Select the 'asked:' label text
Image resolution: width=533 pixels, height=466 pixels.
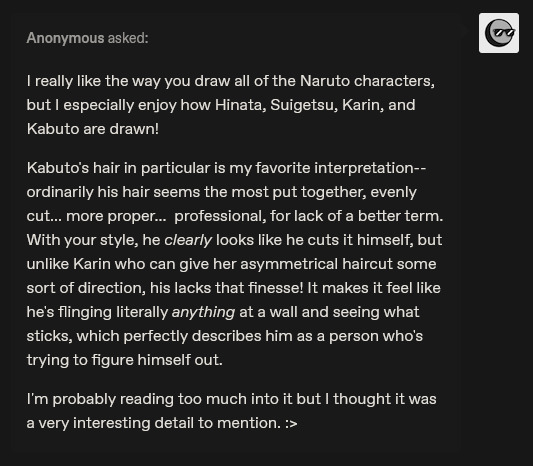click(x=128, y=38)
